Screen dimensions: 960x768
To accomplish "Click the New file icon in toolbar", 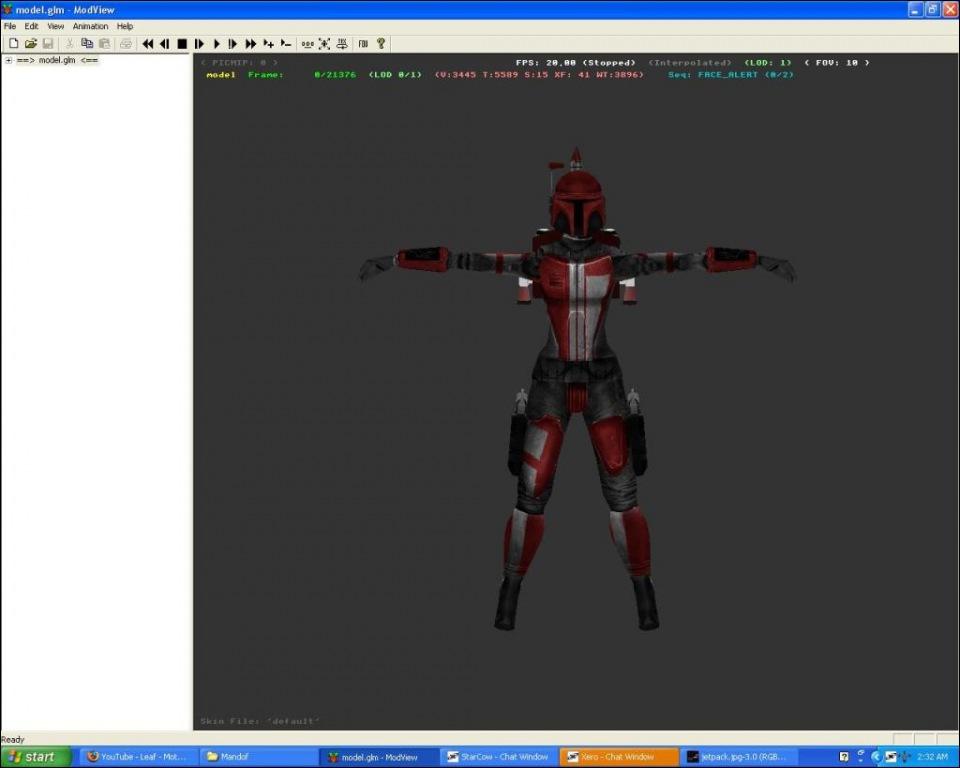I will (13, 44).
